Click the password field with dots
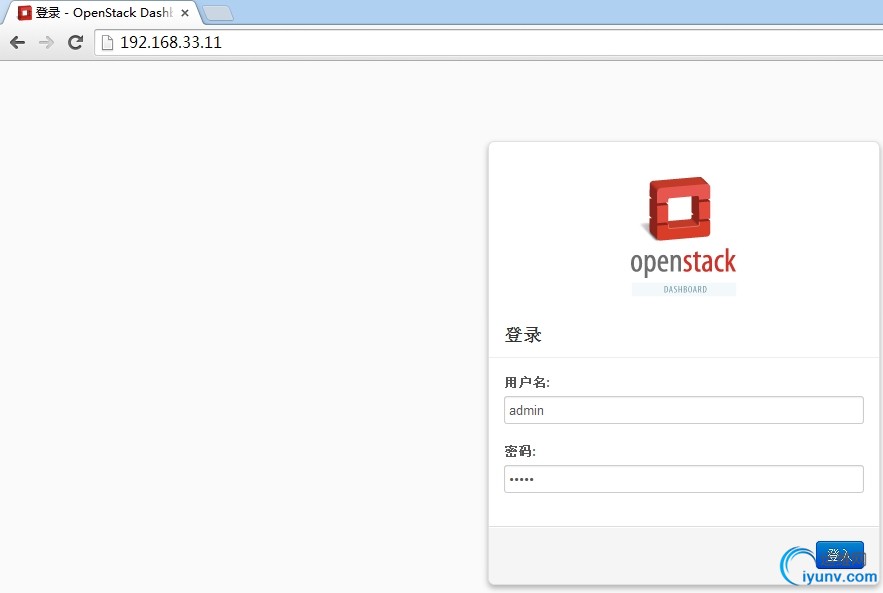 point(684,479)
